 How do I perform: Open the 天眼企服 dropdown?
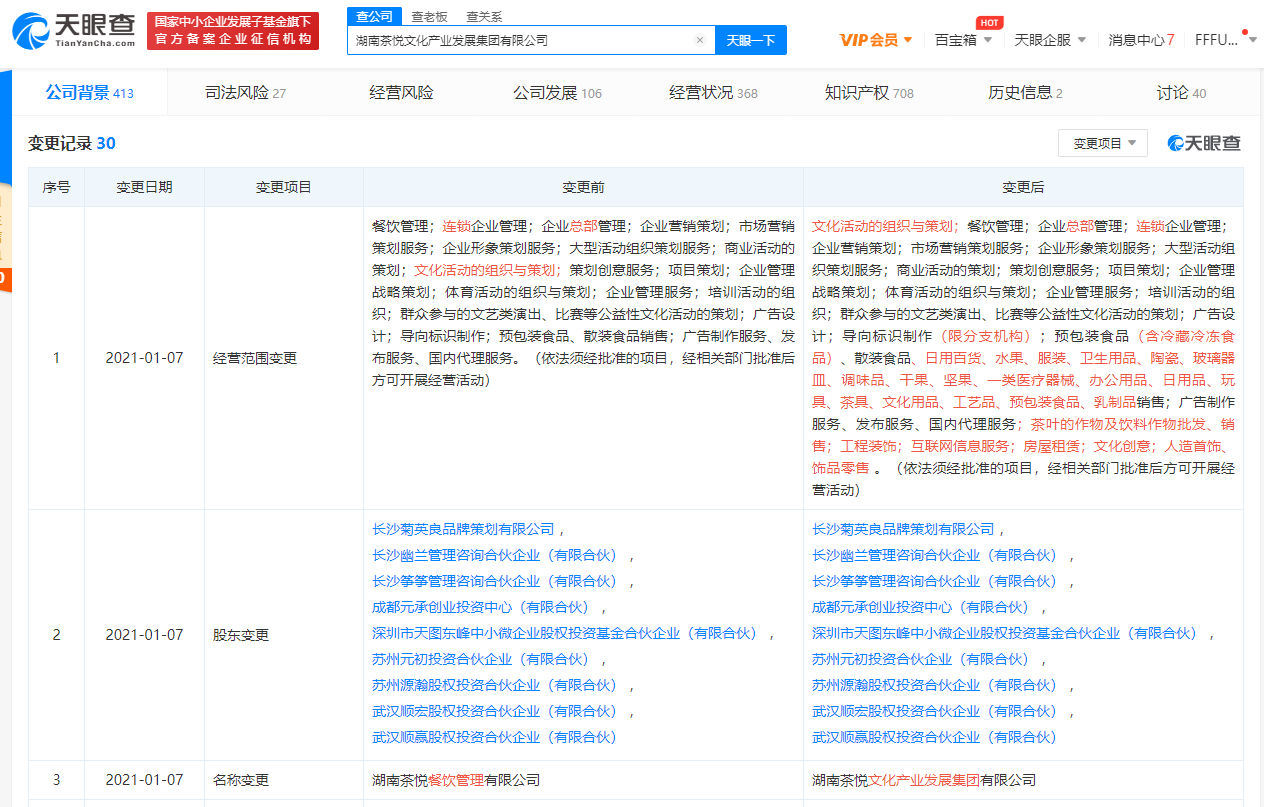[1049, 40]
